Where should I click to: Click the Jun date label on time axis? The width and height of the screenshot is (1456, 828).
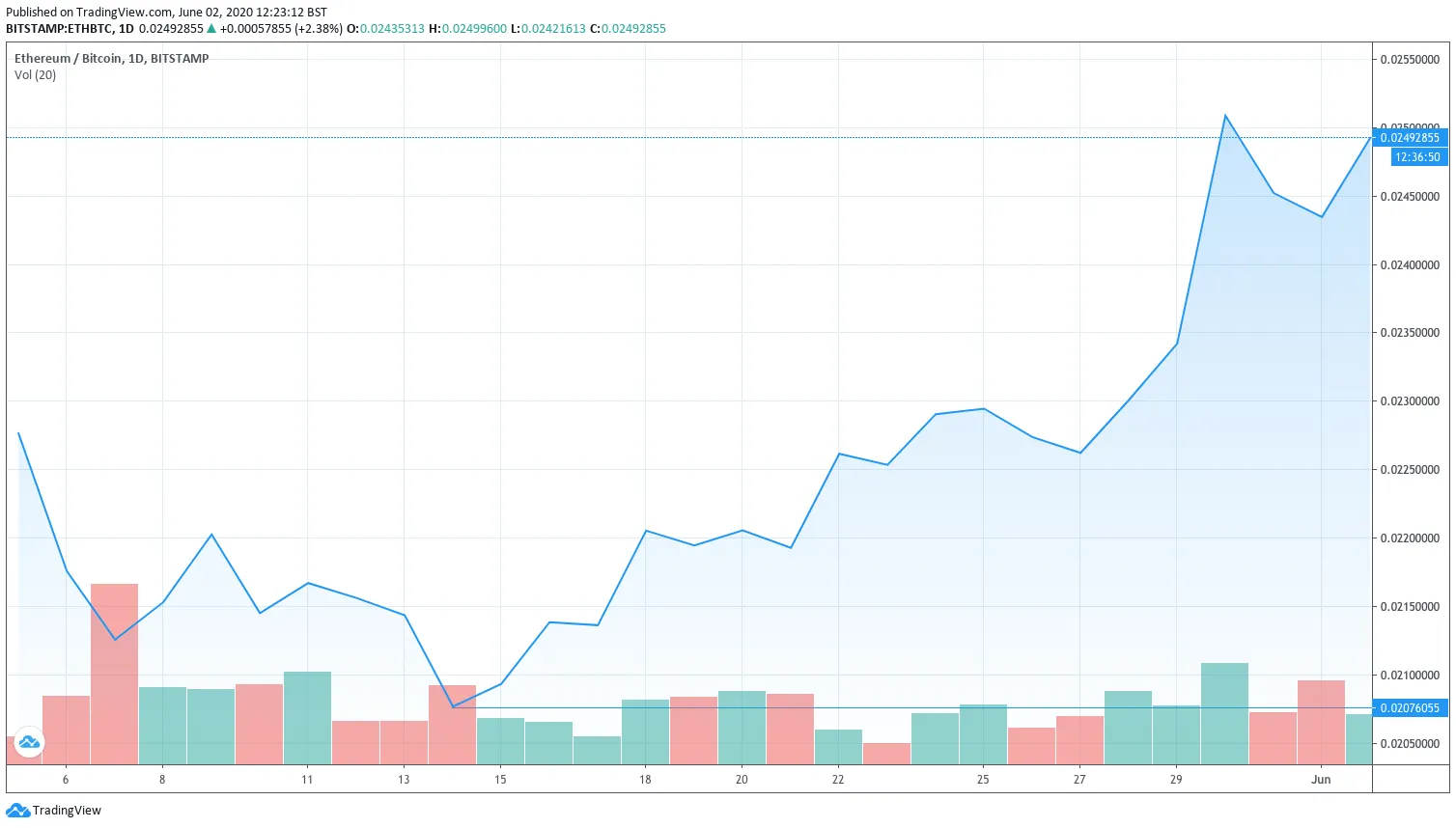1321,780
